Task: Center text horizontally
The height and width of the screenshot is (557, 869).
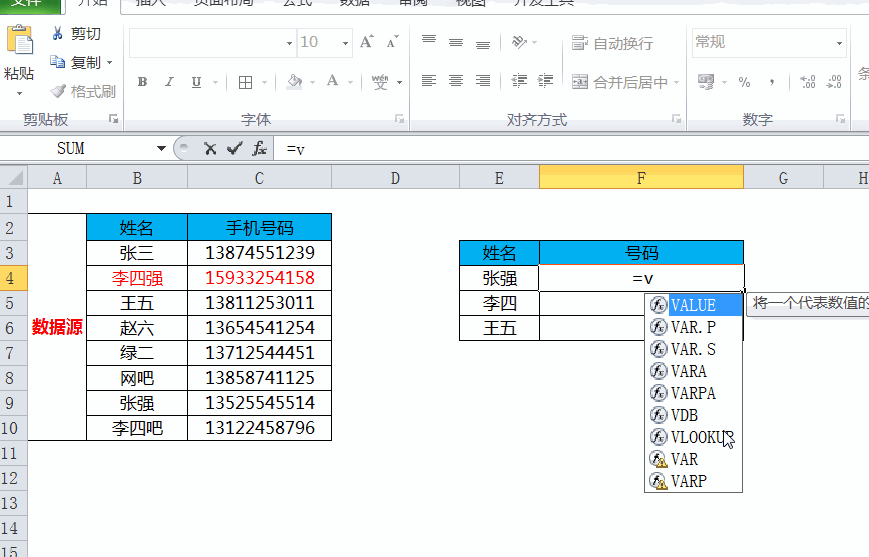Action: pos(456,81)
